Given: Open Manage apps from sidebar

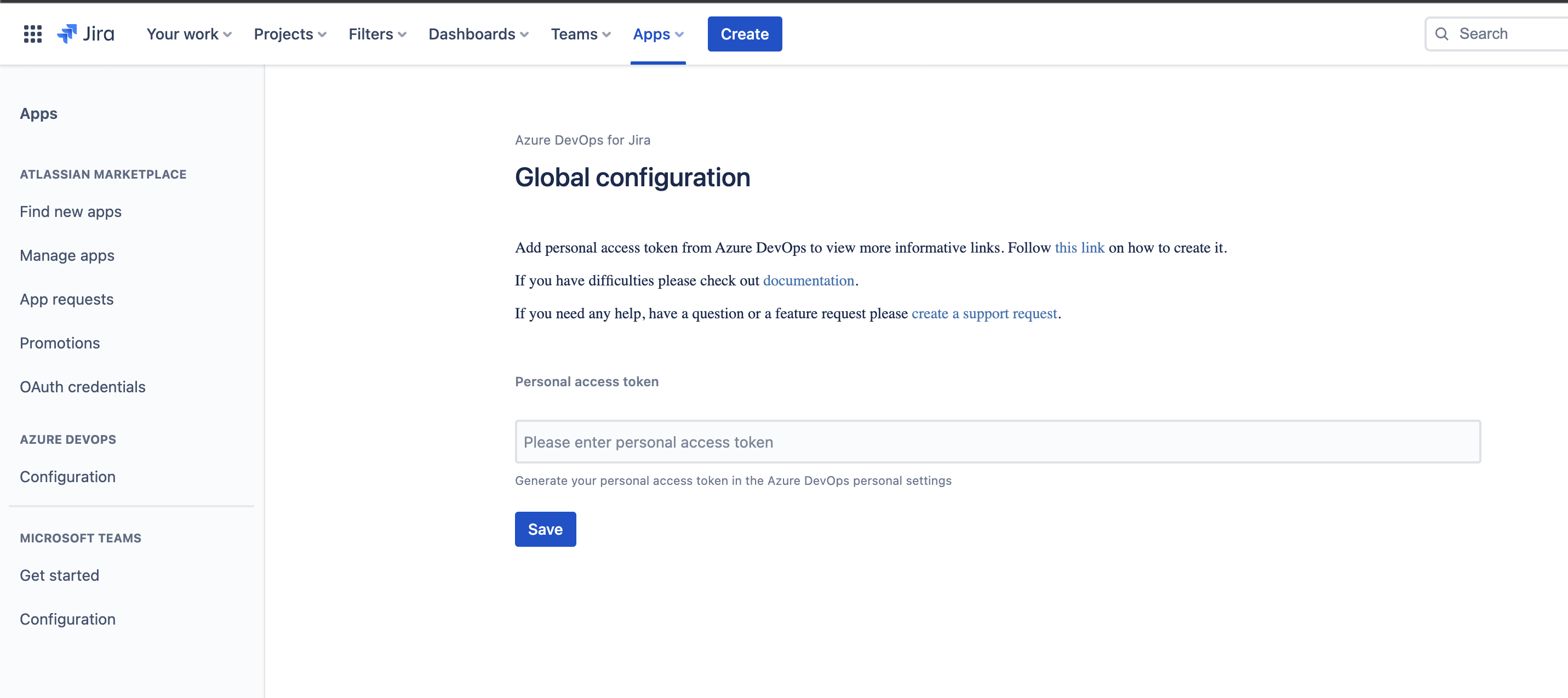Looking at the screenshot, I should [x=66, y=256].
